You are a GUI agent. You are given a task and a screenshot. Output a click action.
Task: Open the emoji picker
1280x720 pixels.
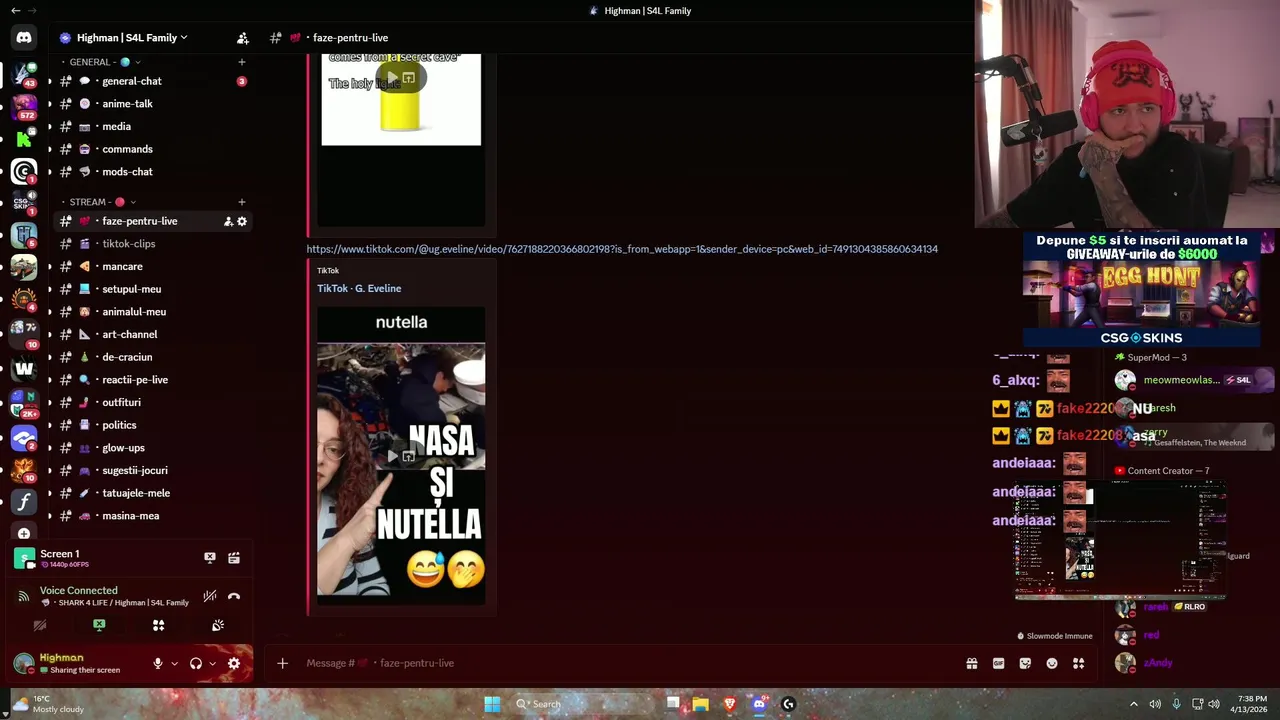(x=1052, y=663)
